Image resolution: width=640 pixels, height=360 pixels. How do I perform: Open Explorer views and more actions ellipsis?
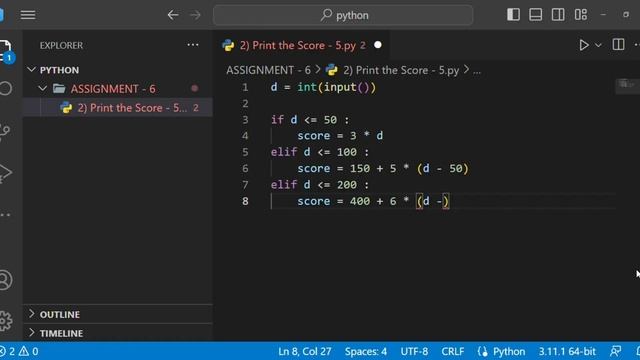(193, 45)
